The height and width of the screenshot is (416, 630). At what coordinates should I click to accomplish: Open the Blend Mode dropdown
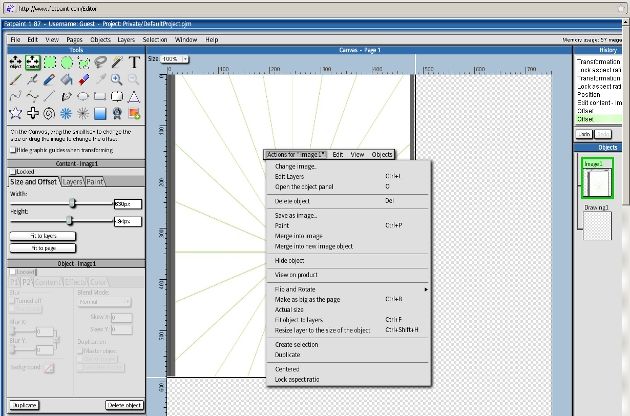coord(104,301)
